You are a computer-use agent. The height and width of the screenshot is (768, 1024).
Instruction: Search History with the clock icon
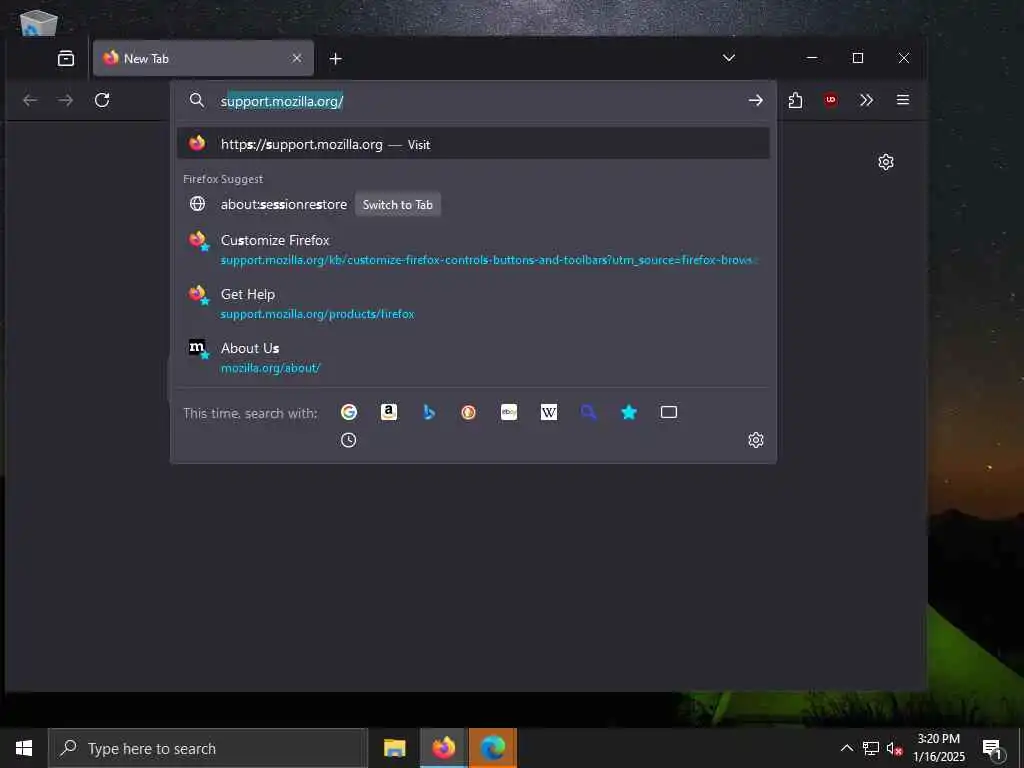(x=349, y=440)
